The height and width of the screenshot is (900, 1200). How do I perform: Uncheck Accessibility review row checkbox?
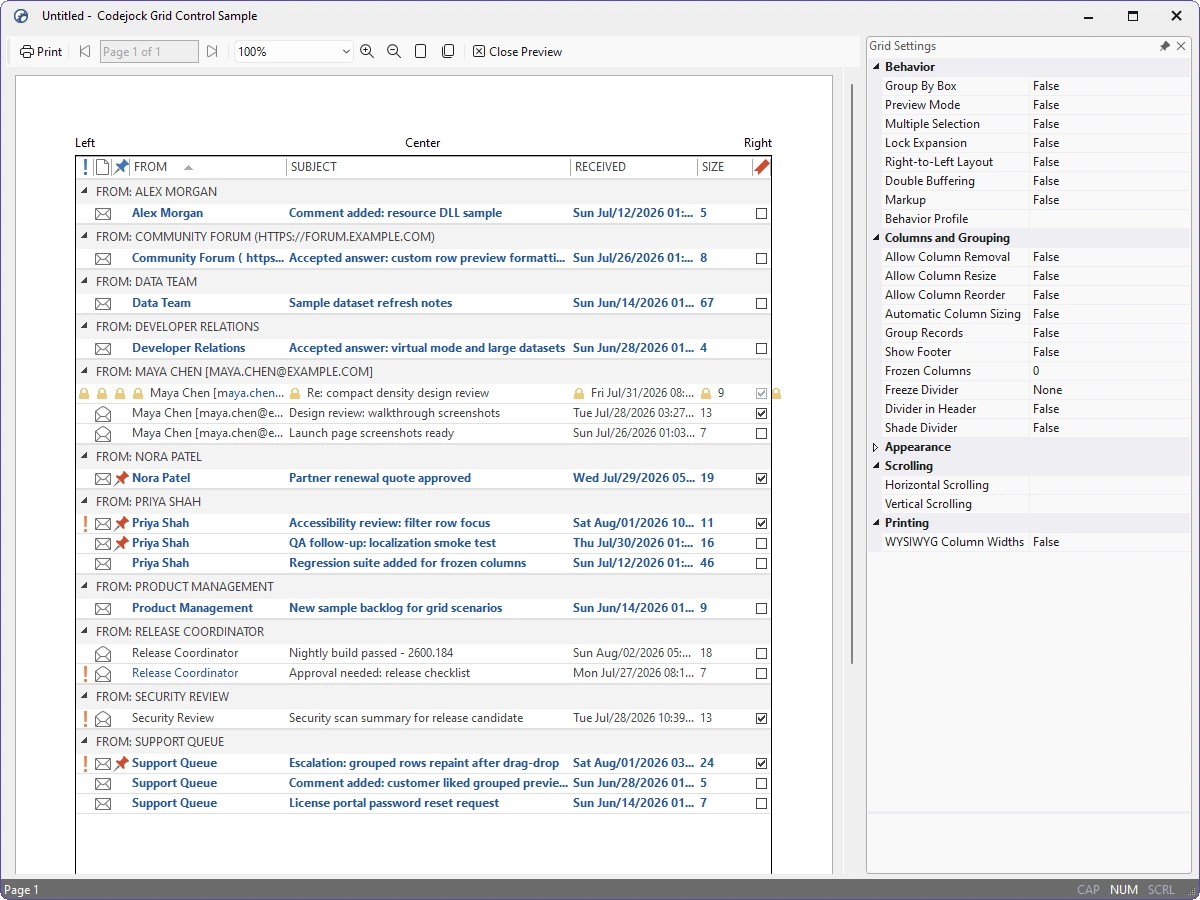[x=761, y=523]
